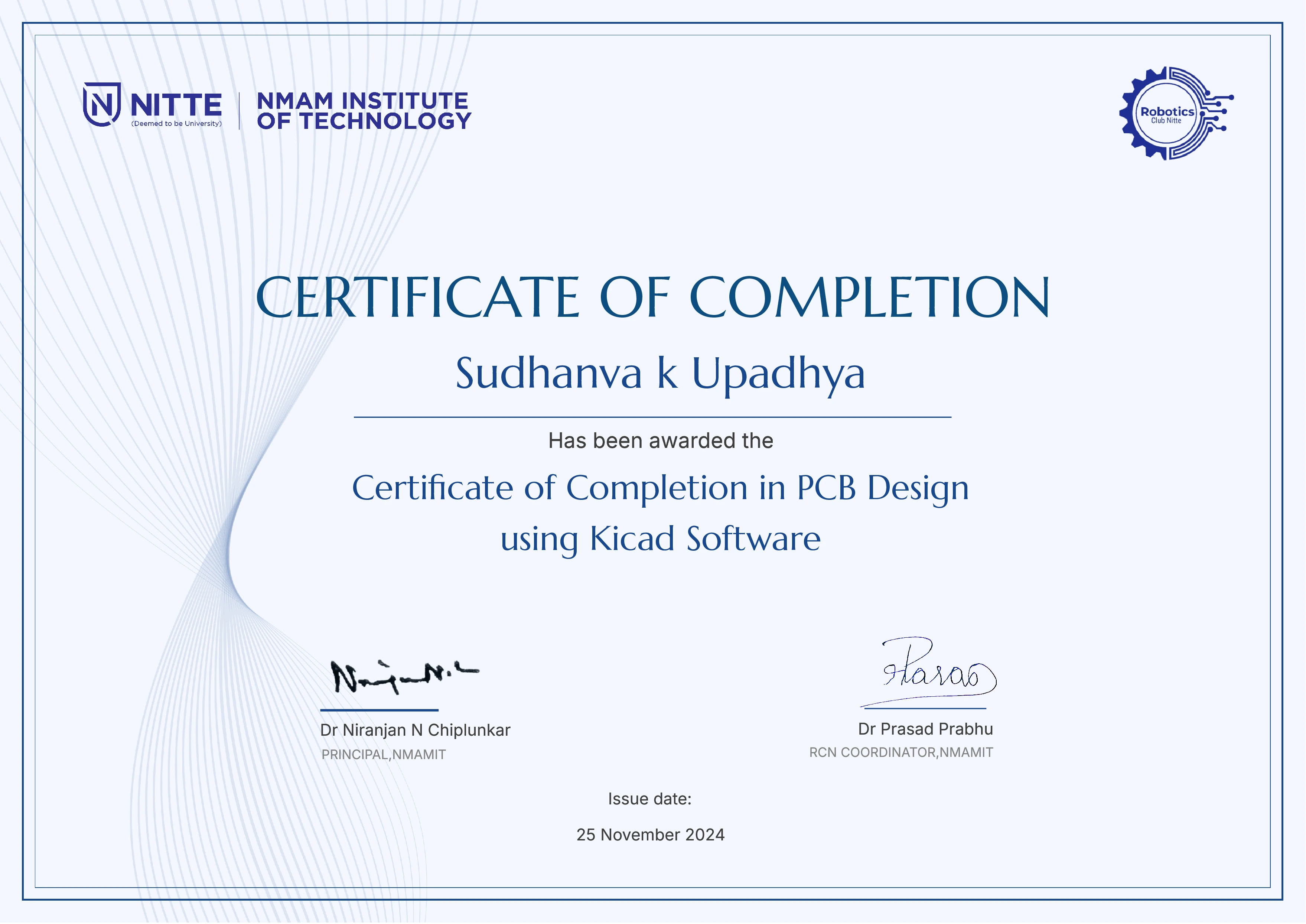The image size is (1306, 924).
Task: Click the 'NMAM INSTITUTE OF TECHNOLOGY' text
Action: (364, 111)
